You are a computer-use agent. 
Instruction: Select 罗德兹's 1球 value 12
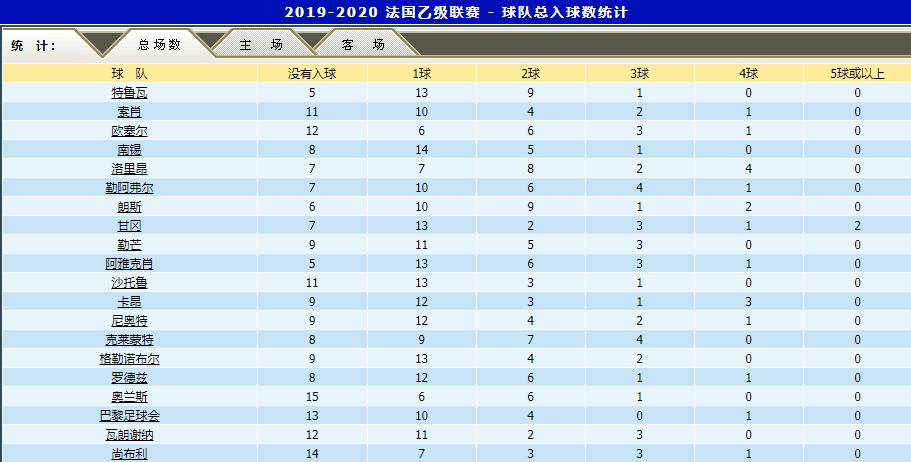(x=422, y=378)
